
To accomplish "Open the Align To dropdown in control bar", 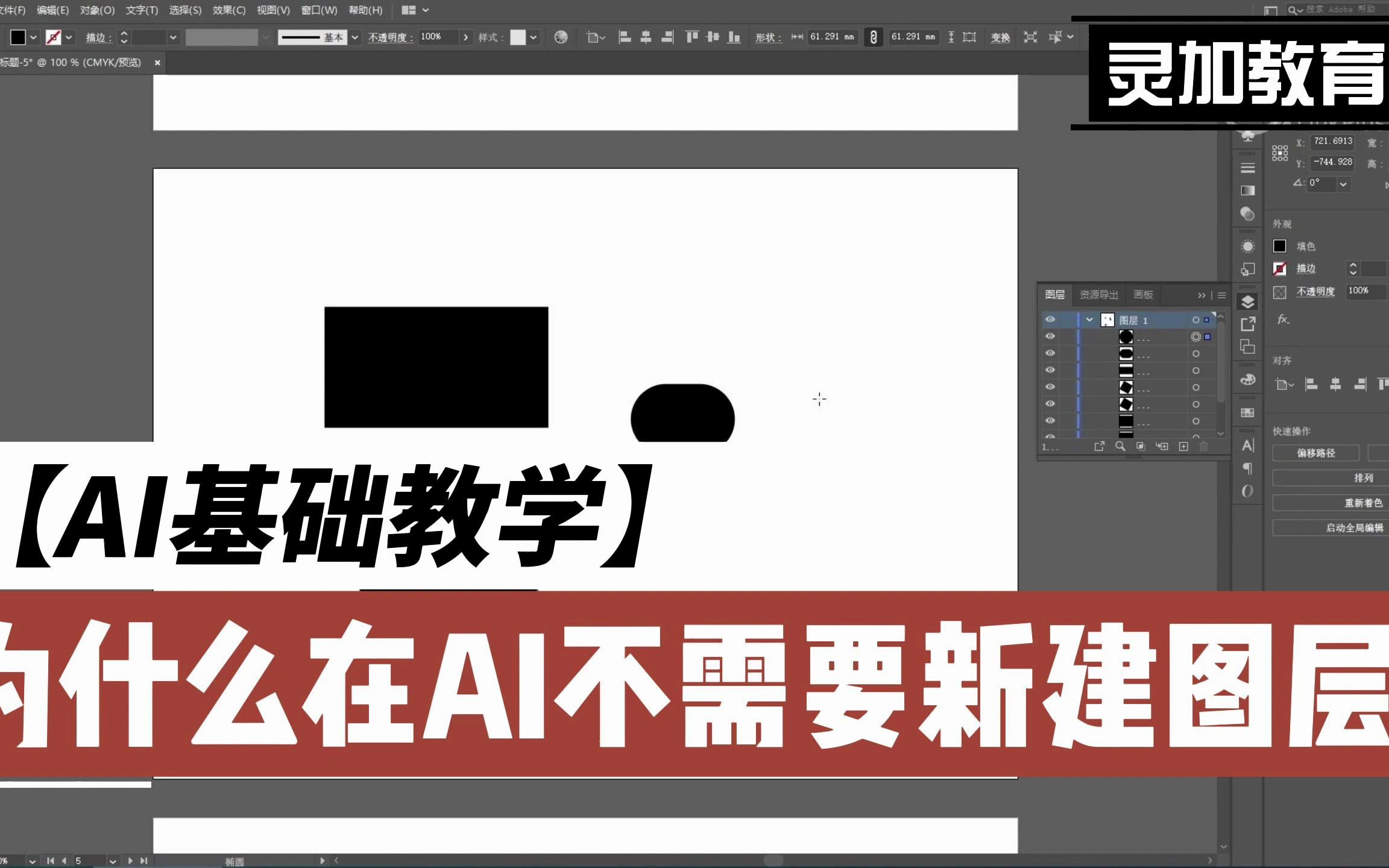I will point(596,37).
